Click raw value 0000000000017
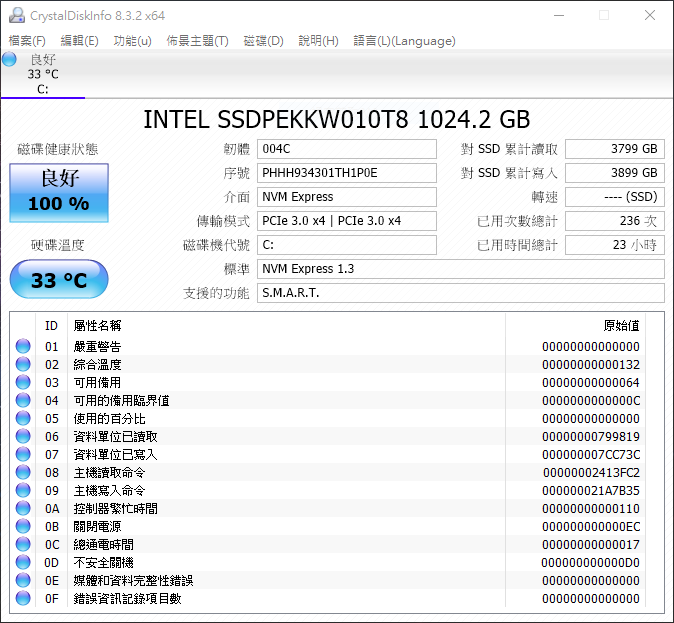The image size is (674, 623). click(x=591, y=545)
